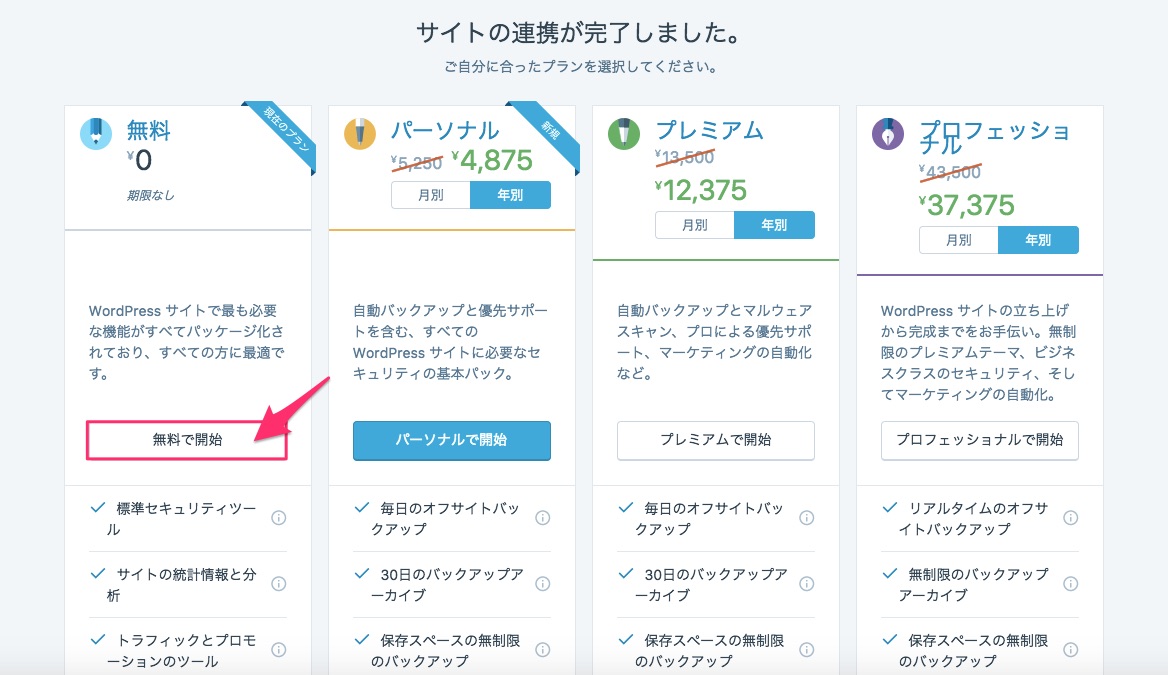
Task: Click the プレミアムで開始 button
Action: click(716, 440)
